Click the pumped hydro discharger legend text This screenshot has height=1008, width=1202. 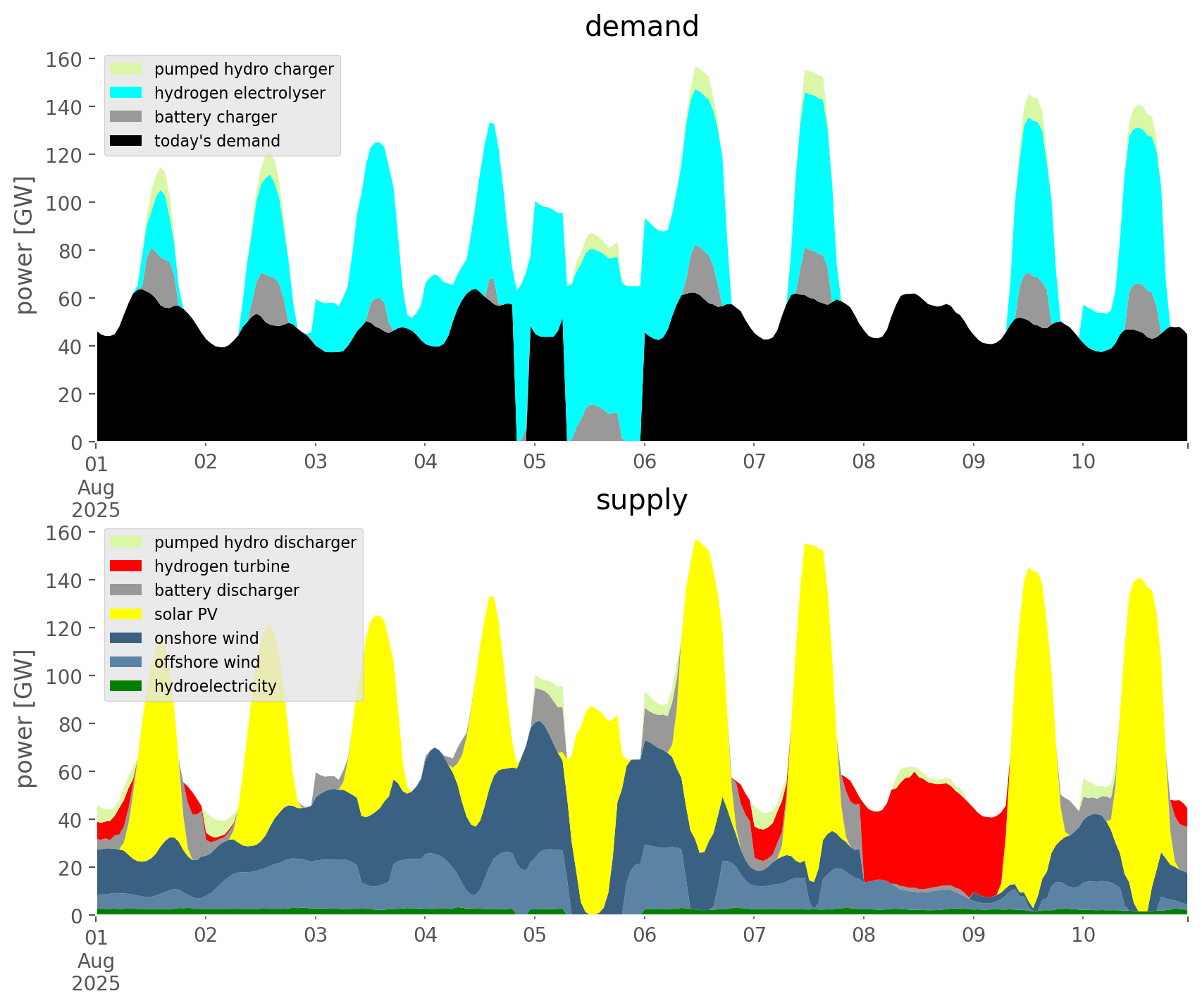click(255, 542)
